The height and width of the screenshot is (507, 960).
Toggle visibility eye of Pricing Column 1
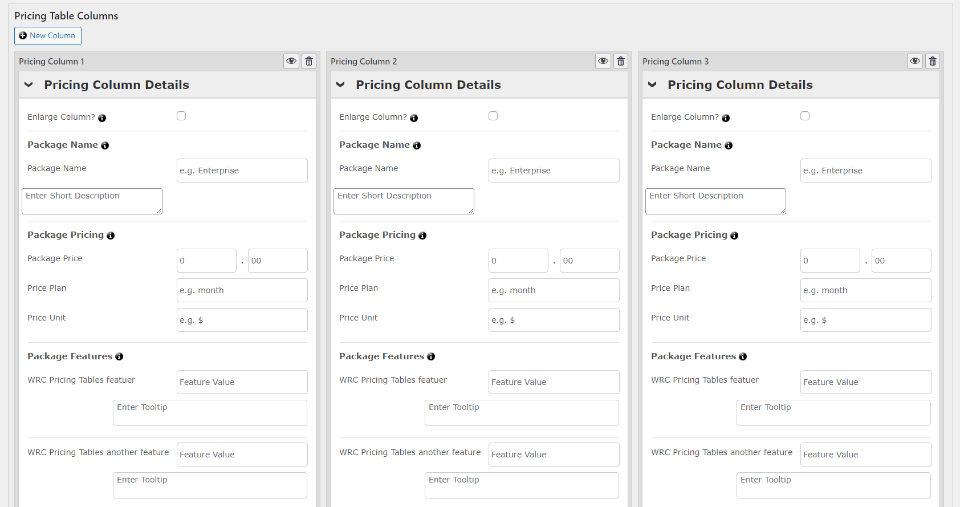pyautogui.click(x=291, y=61)
